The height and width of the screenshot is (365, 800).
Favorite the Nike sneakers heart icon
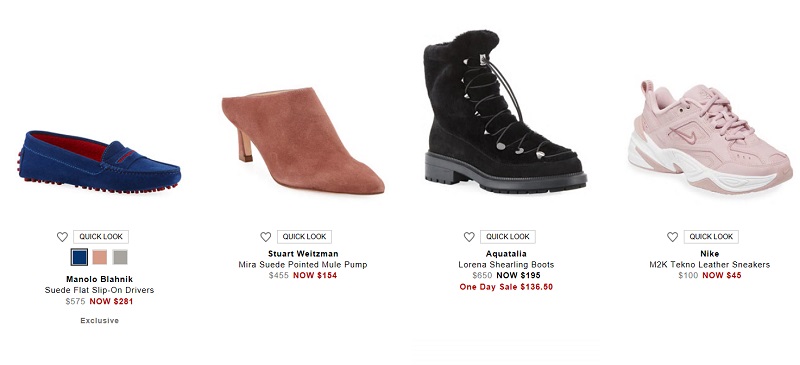[x=672, y=237]
